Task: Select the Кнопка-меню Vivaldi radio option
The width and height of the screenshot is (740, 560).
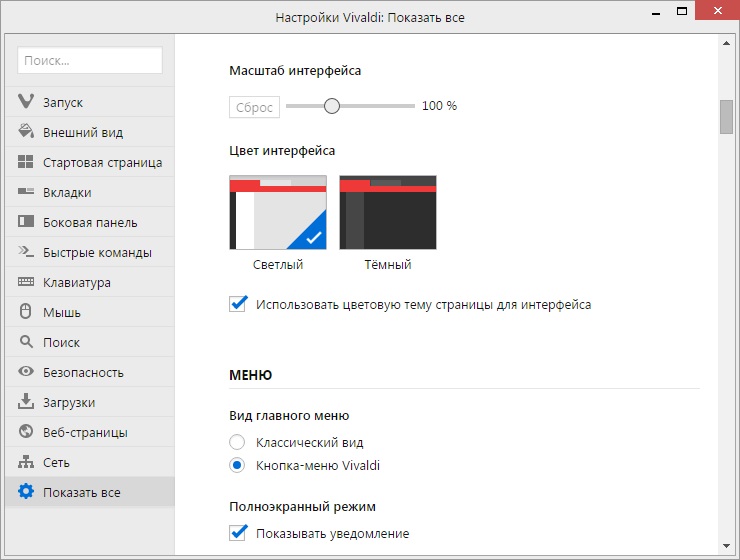Action: tap(237, 465)
